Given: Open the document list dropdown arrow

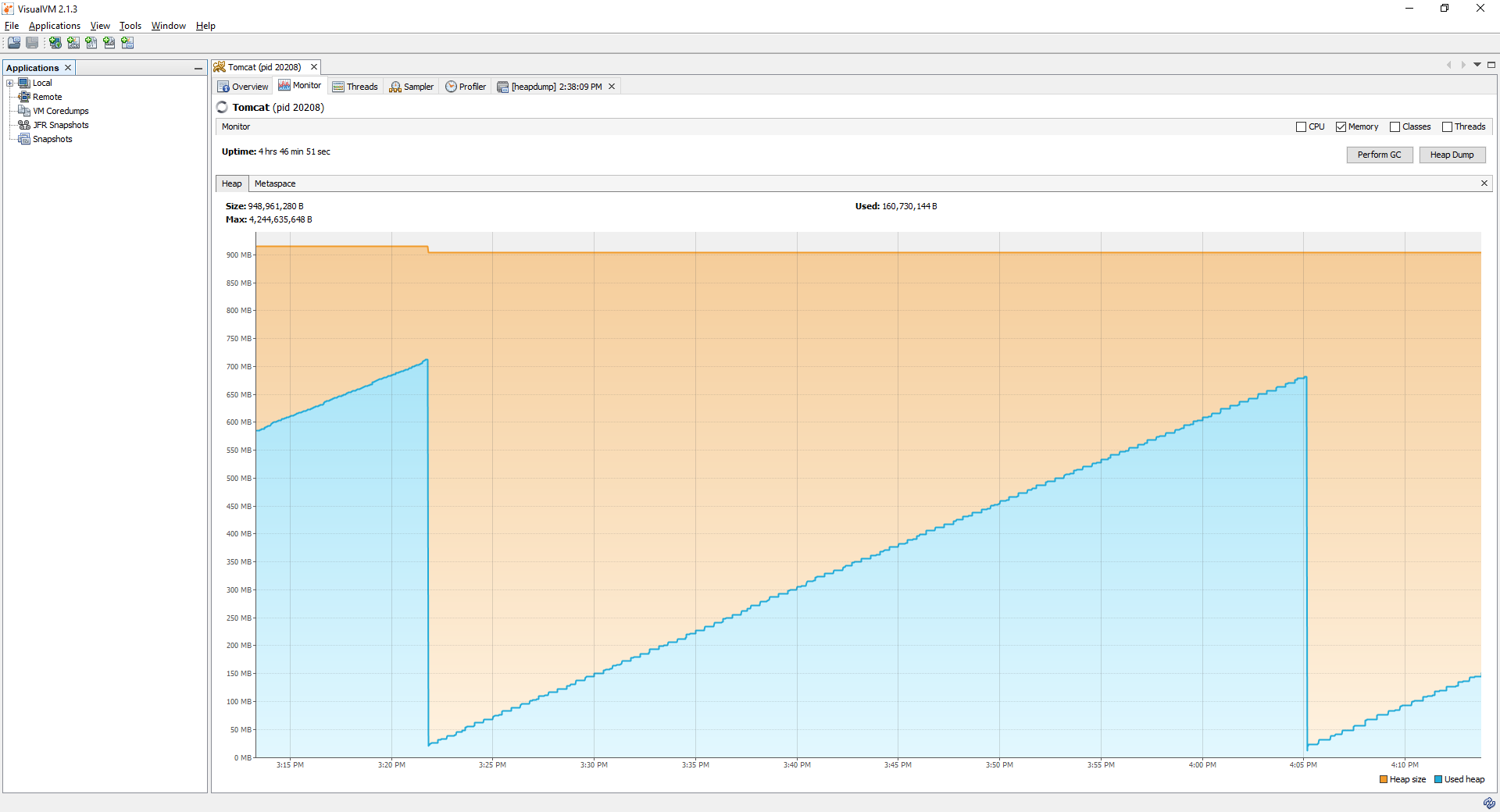Looking at the screenshot, I should click(x=1477, y=65).
